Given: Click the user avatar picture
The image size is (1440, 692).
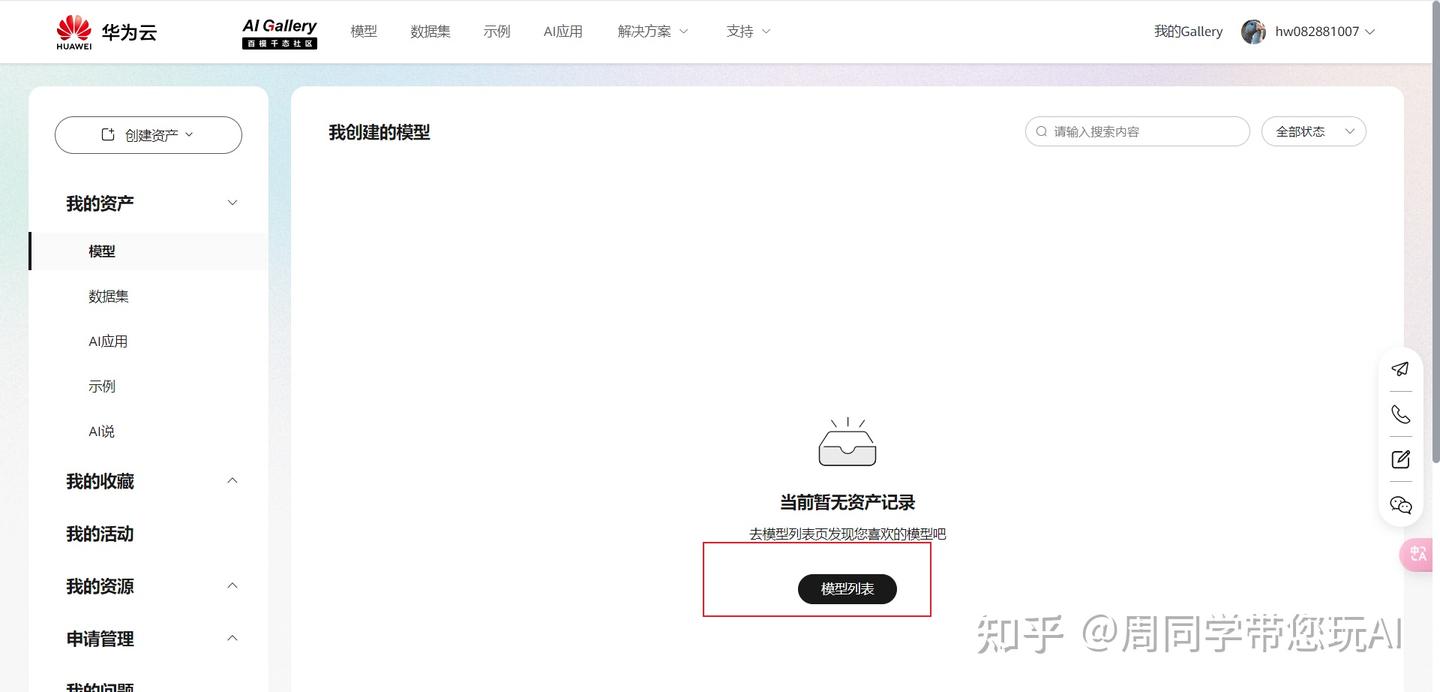Looking at the screenshot, I should coord(1253,32).
